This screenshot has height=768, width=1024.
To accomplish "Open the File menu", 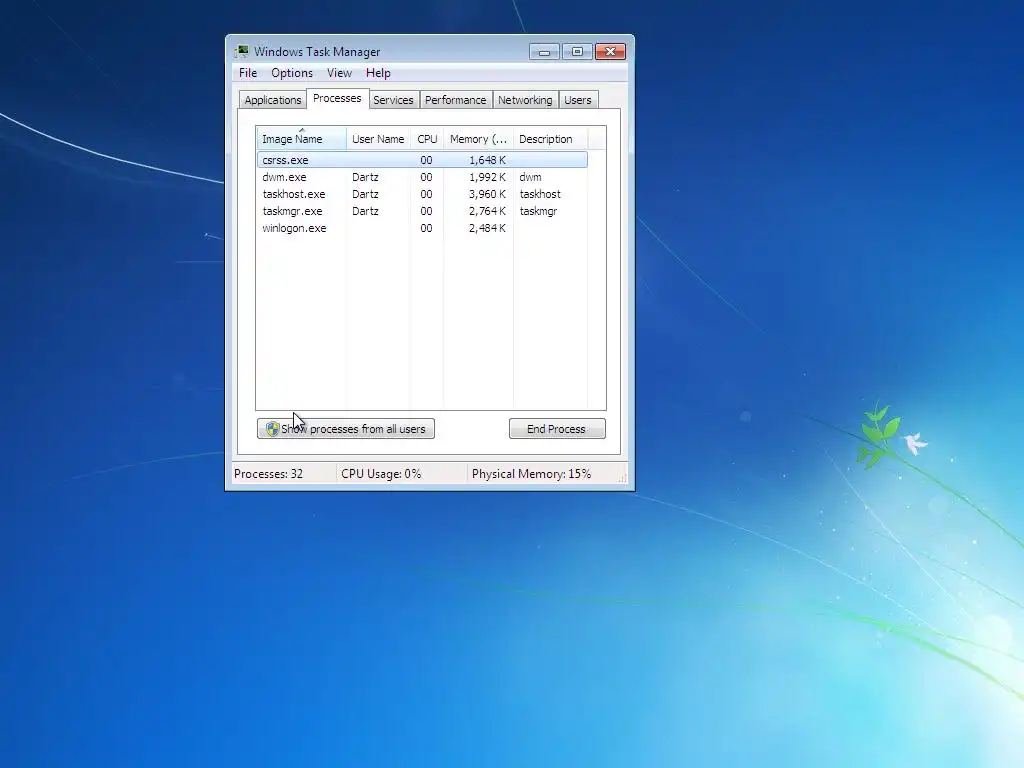I will pyautogui.click(x=248, y=73).
